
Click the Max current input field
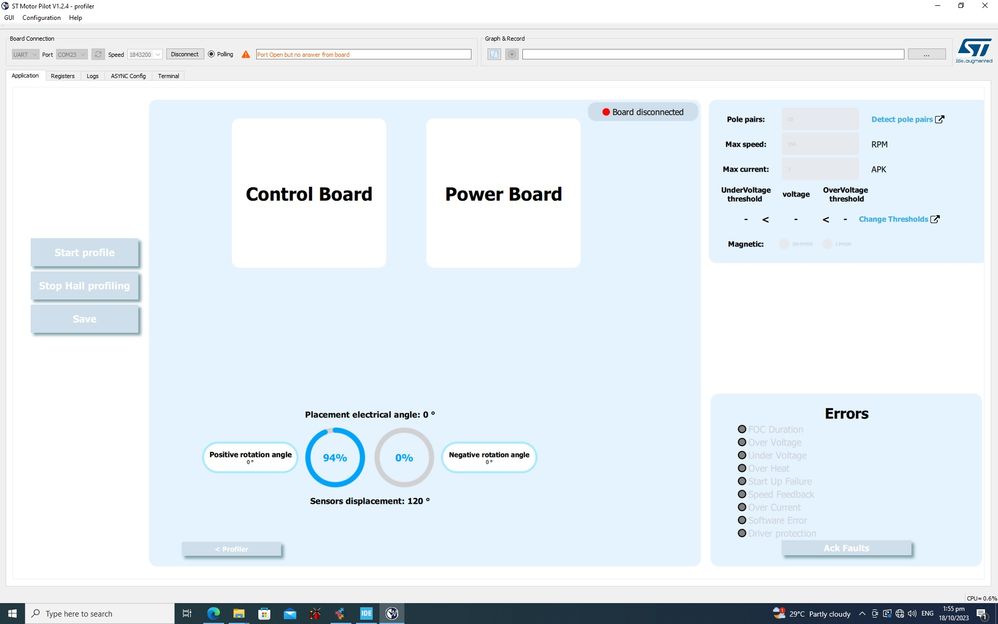[820, 169]
